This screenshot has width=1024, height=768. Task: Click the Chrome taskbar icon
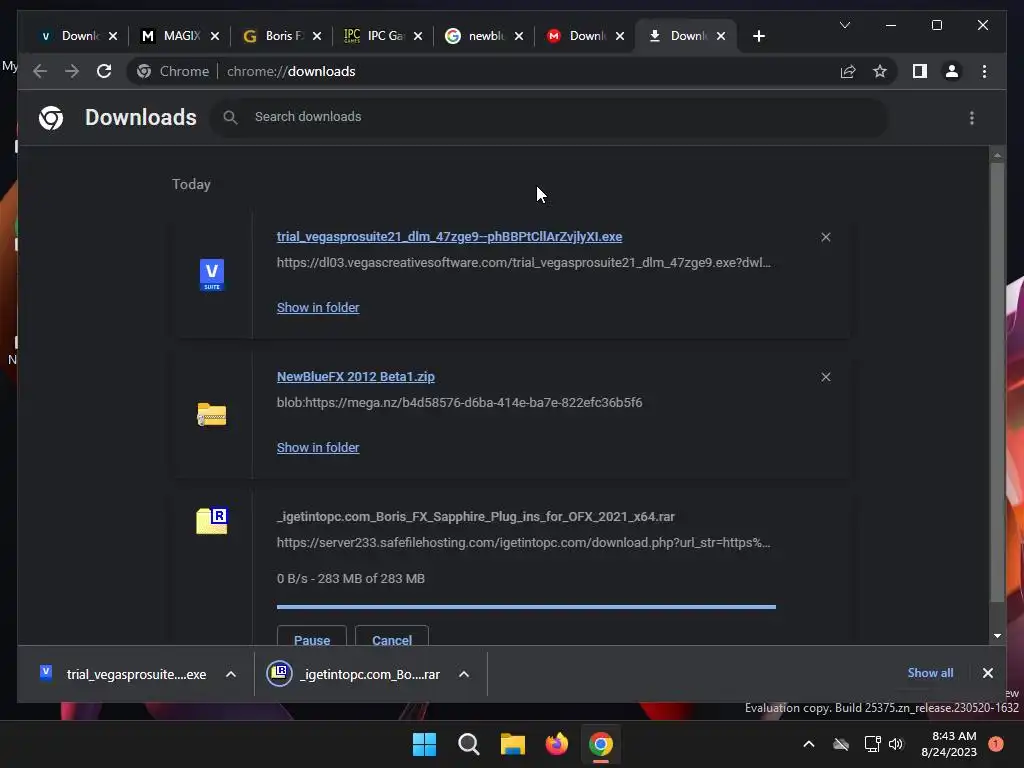point(601,744)
